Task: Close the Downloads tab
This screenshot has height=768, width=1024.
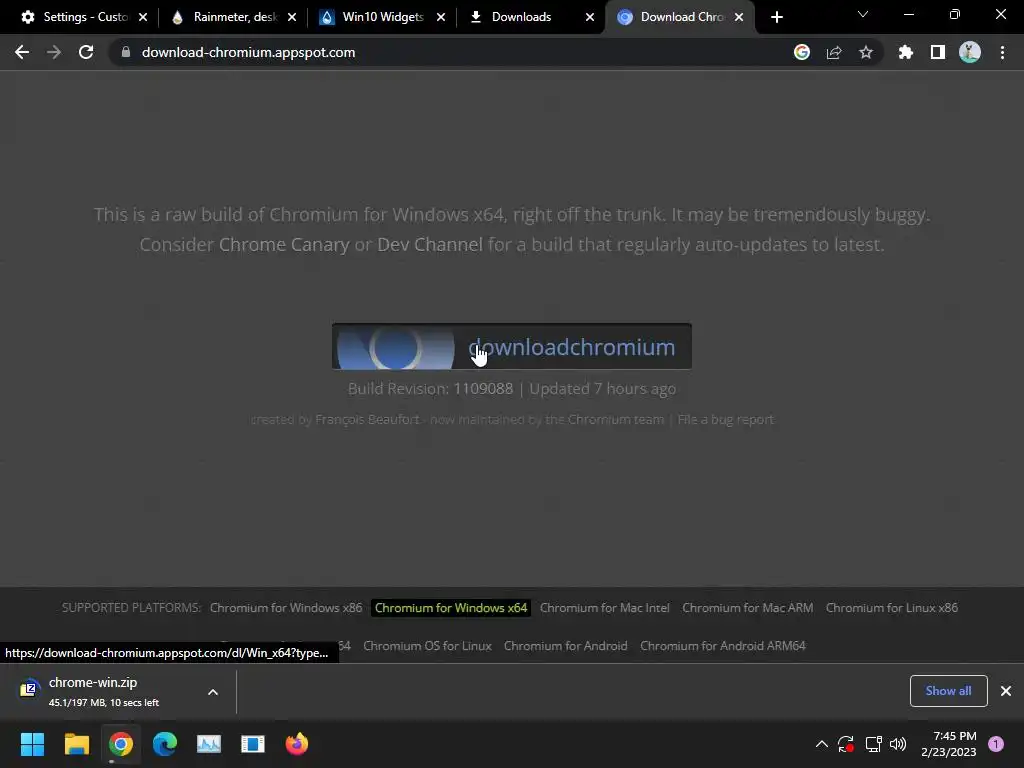Action: pos(590,17)
